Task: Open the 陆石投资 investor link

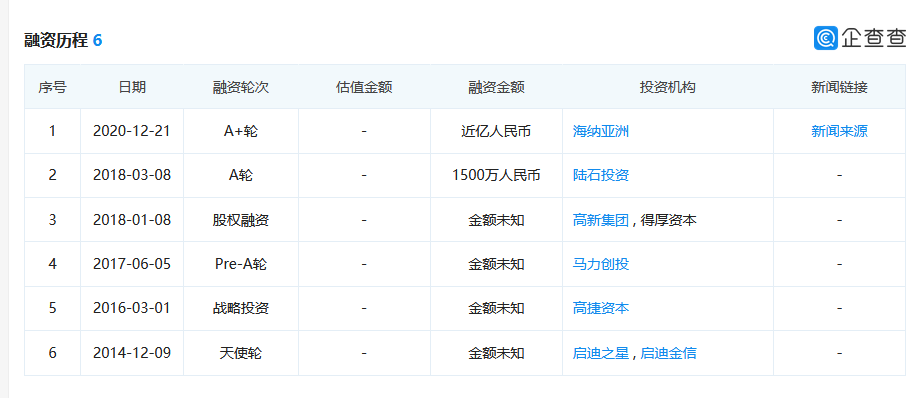Action: (601, 175)
